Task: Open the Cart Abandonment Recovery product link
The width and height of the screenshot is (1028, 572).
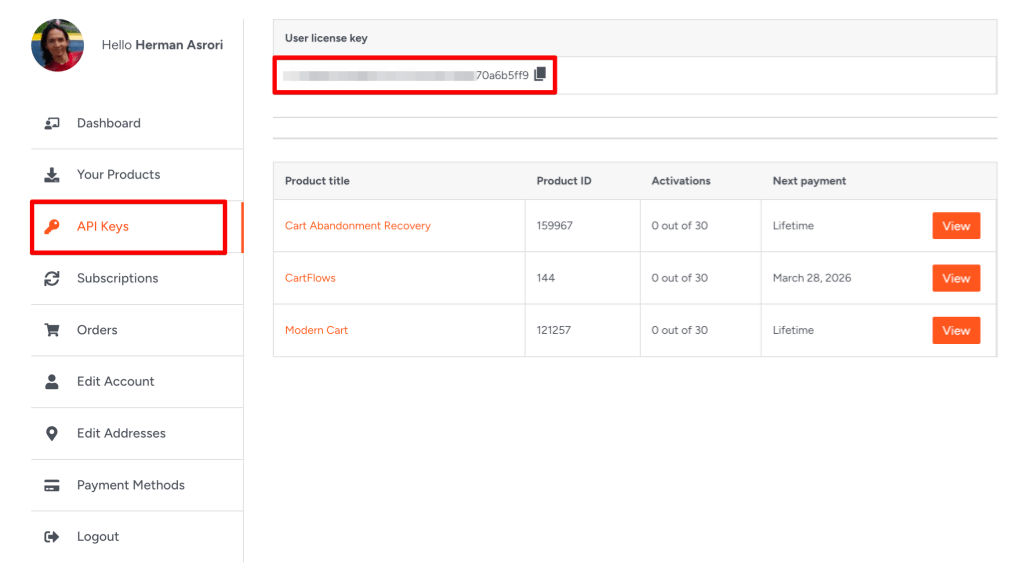Action: click(357, 226)
